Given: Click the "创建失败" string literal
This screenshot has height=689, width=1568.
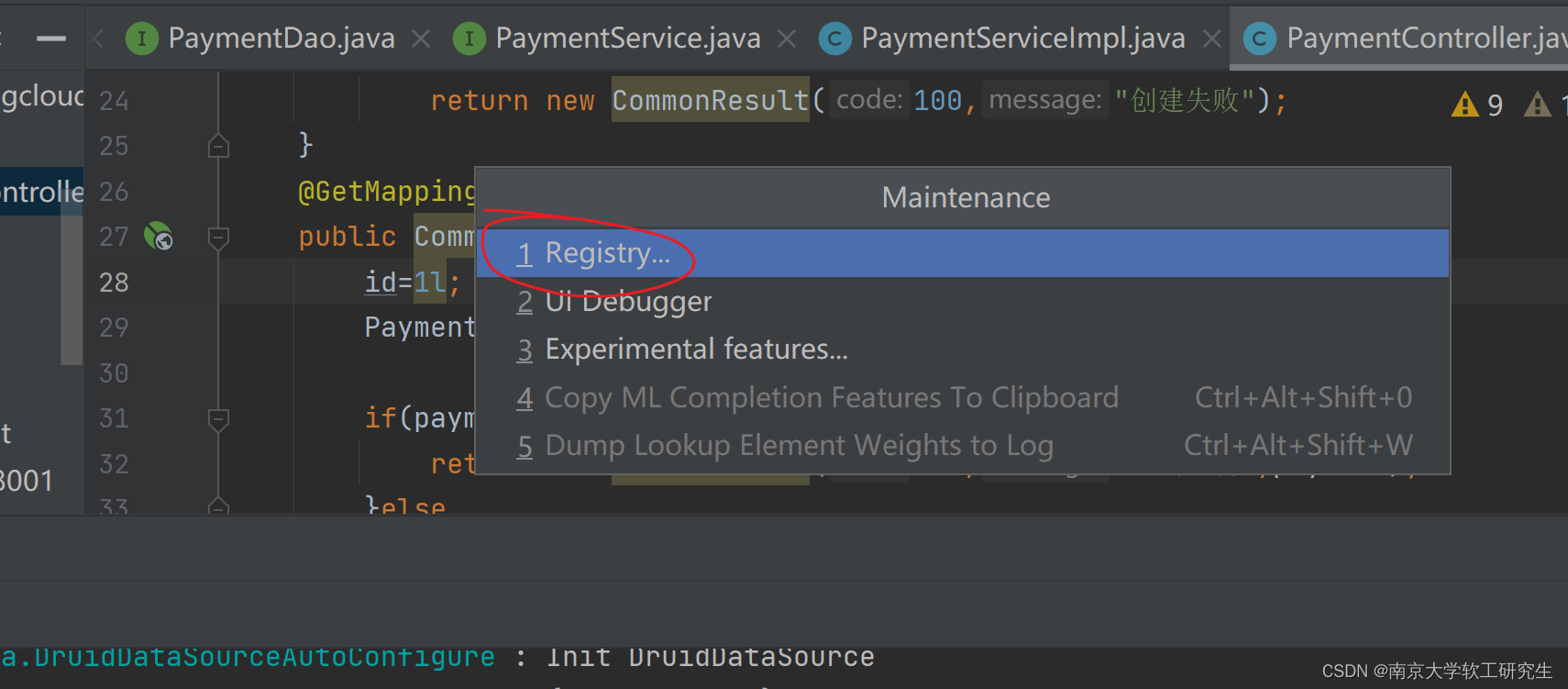Looking at the screenshot, I should [x=1184, y=100].
